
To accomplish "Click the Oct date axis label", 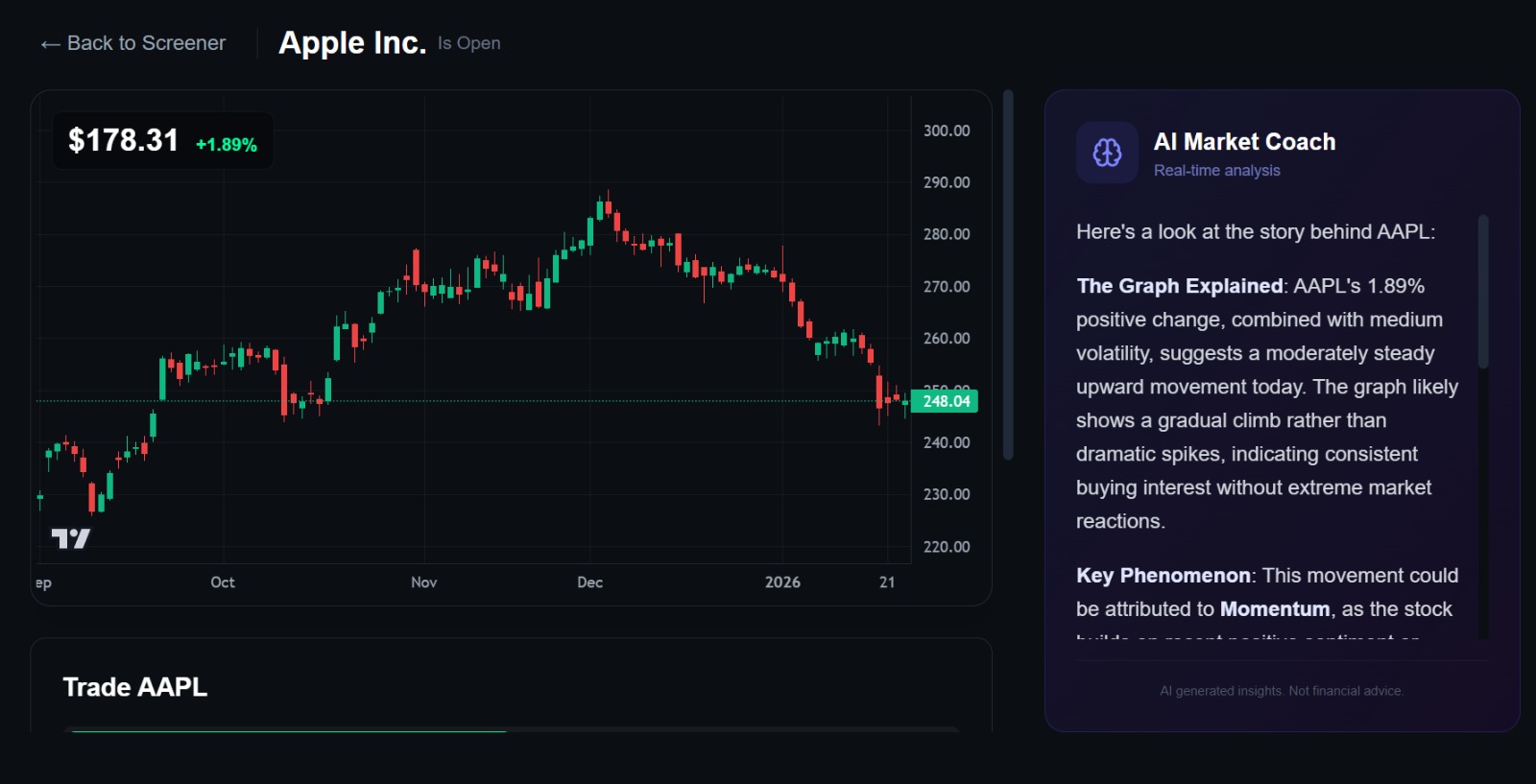I will (x=223, y=582).
